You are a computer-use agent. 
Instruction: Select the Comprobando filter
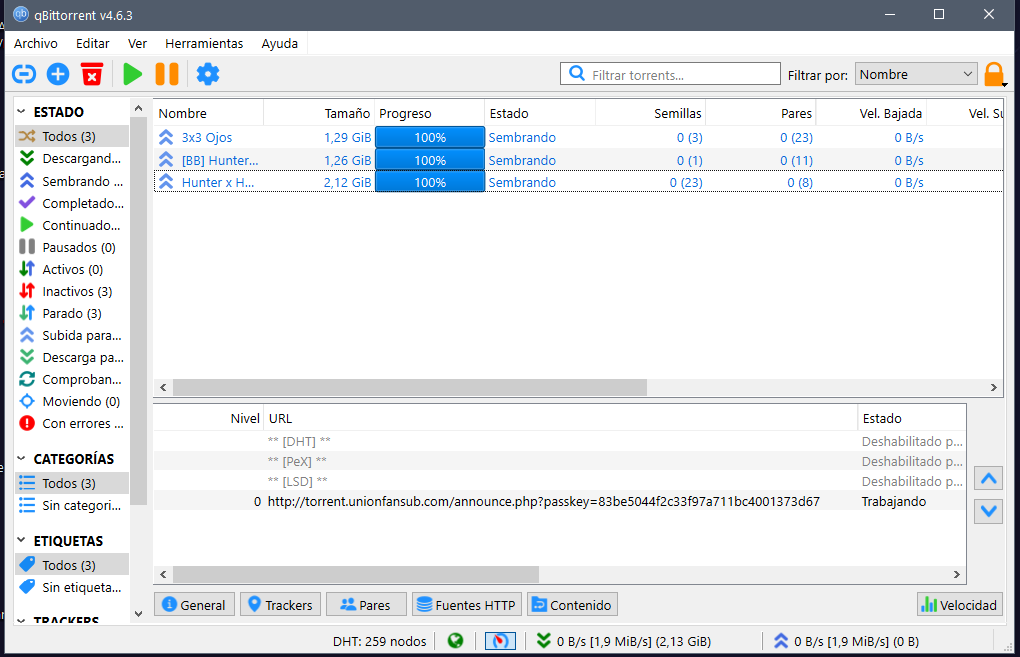72,379
